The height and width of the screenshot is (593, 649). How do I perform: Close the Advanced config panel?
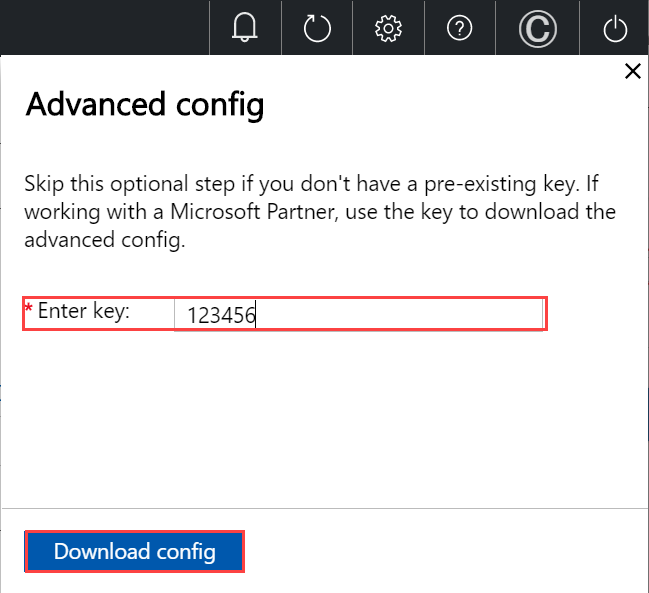pos(633,71)
